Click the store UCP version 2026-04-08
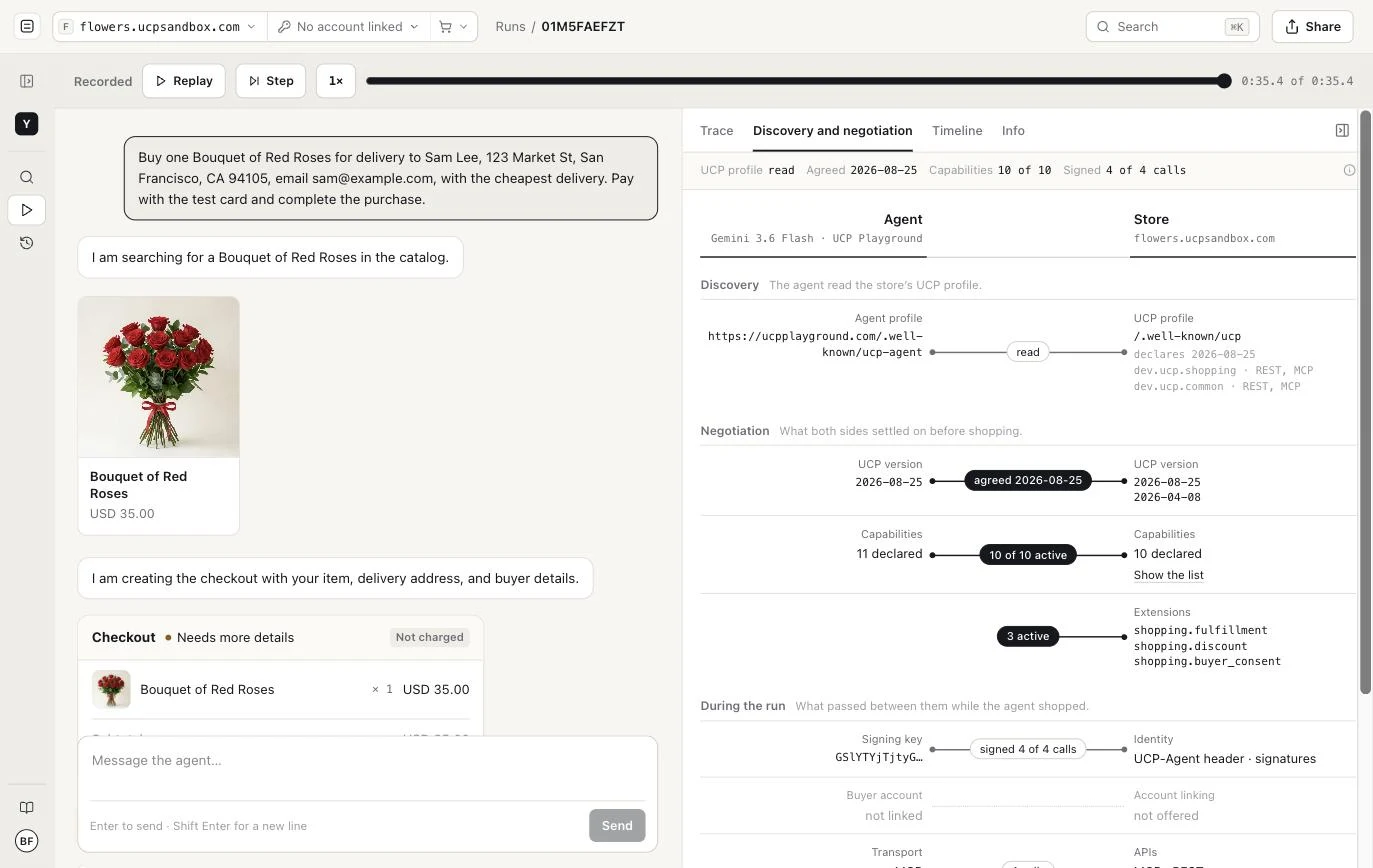 (x=1167, y=497)
